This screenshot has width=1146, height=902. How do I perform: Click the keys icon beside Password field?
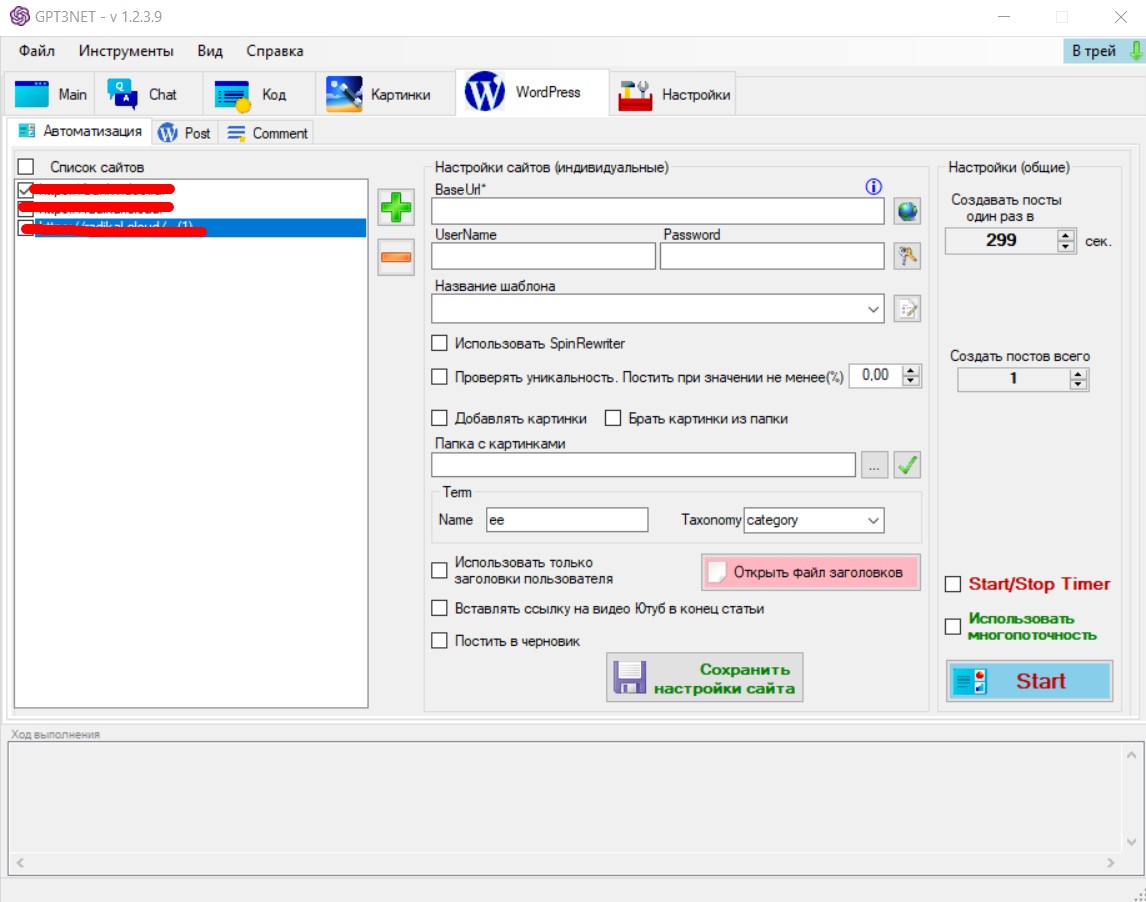point(907,256)
